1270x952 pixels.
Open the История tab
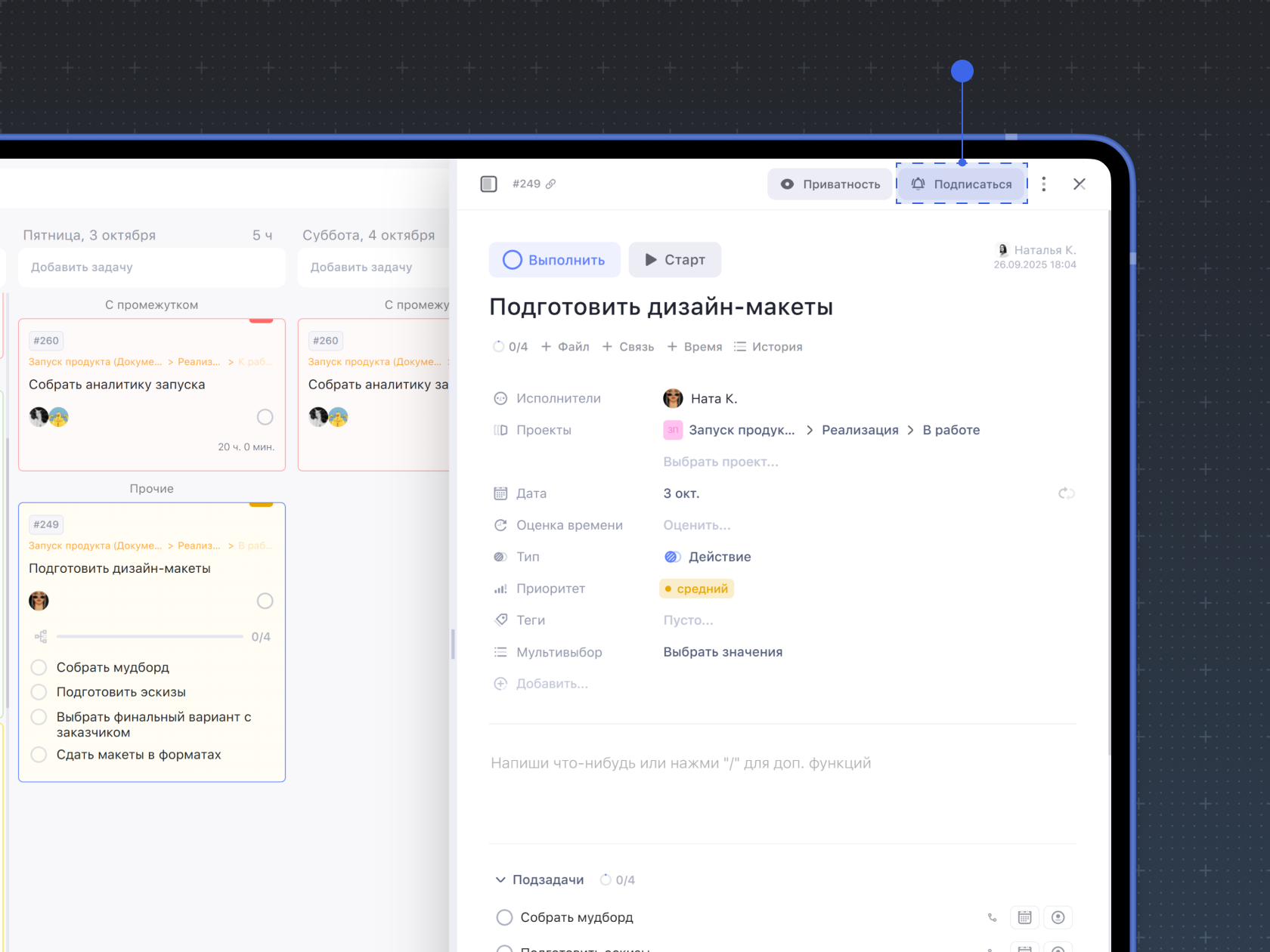click(x=768, y=347)
